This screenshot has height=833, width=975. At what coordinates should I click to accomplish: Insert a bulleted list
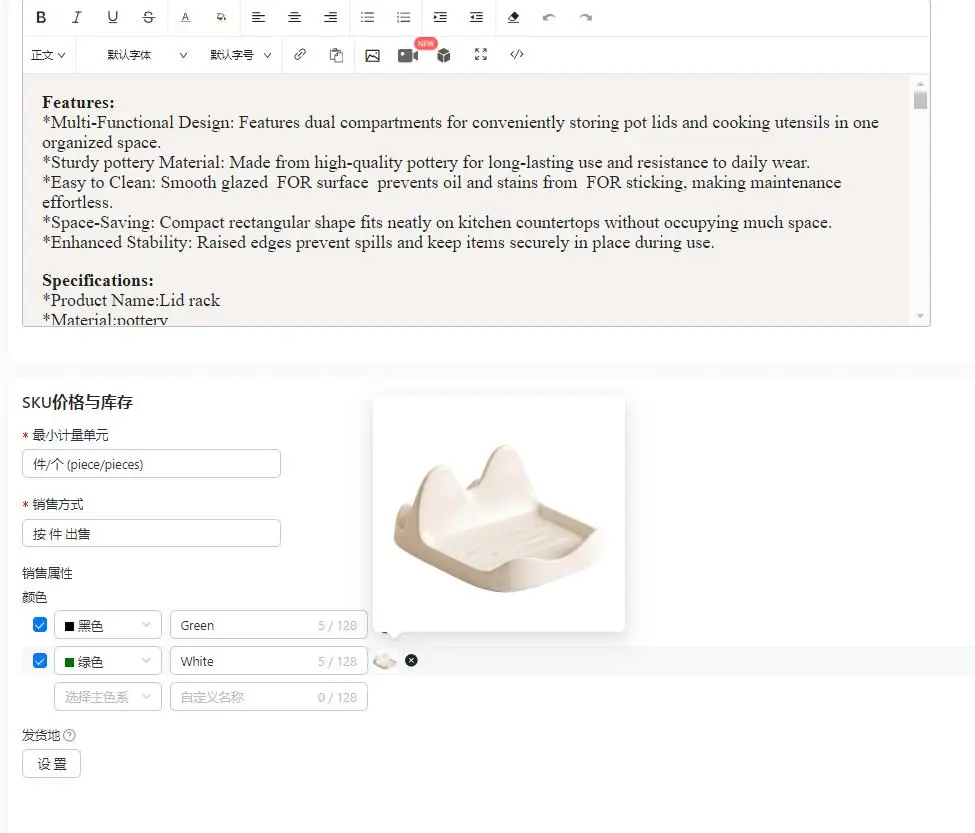coord(367,17)
